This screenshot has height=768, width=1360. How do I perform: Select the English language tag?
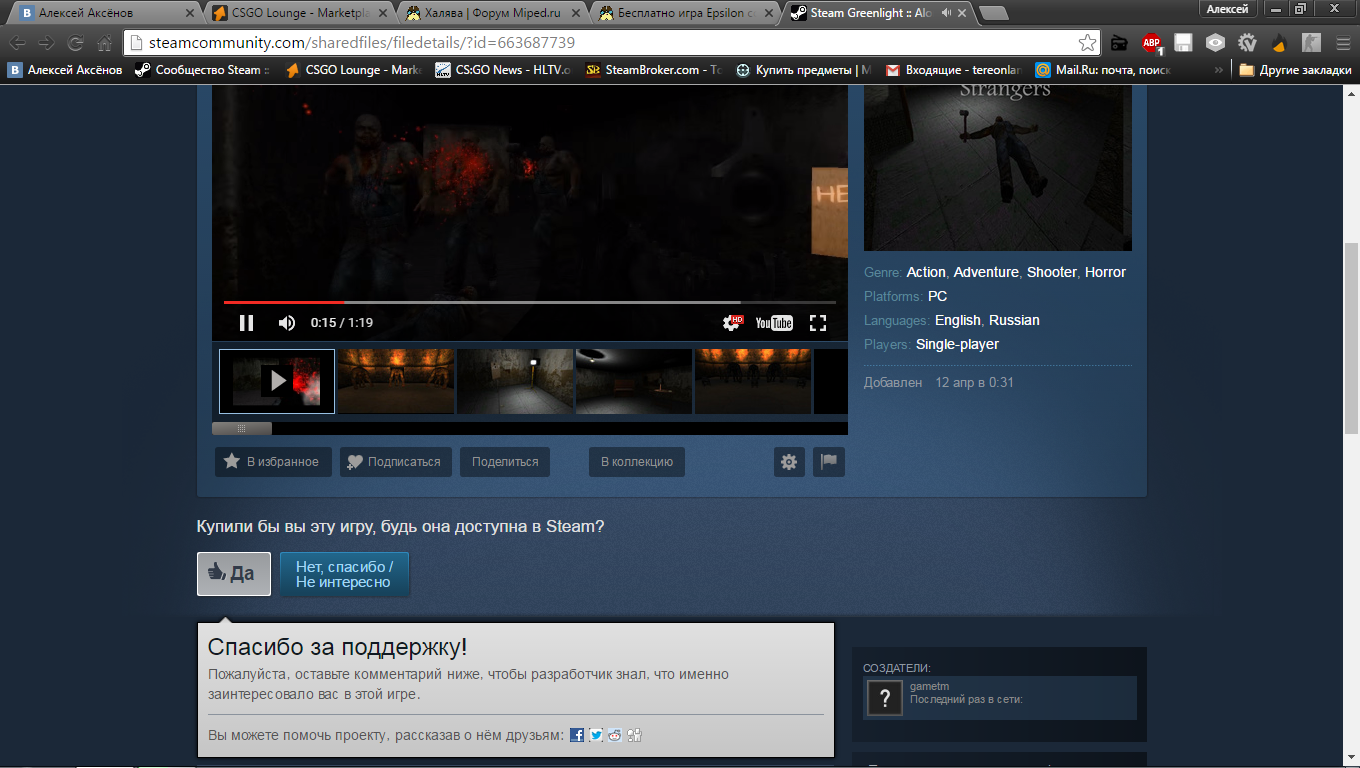958,320
